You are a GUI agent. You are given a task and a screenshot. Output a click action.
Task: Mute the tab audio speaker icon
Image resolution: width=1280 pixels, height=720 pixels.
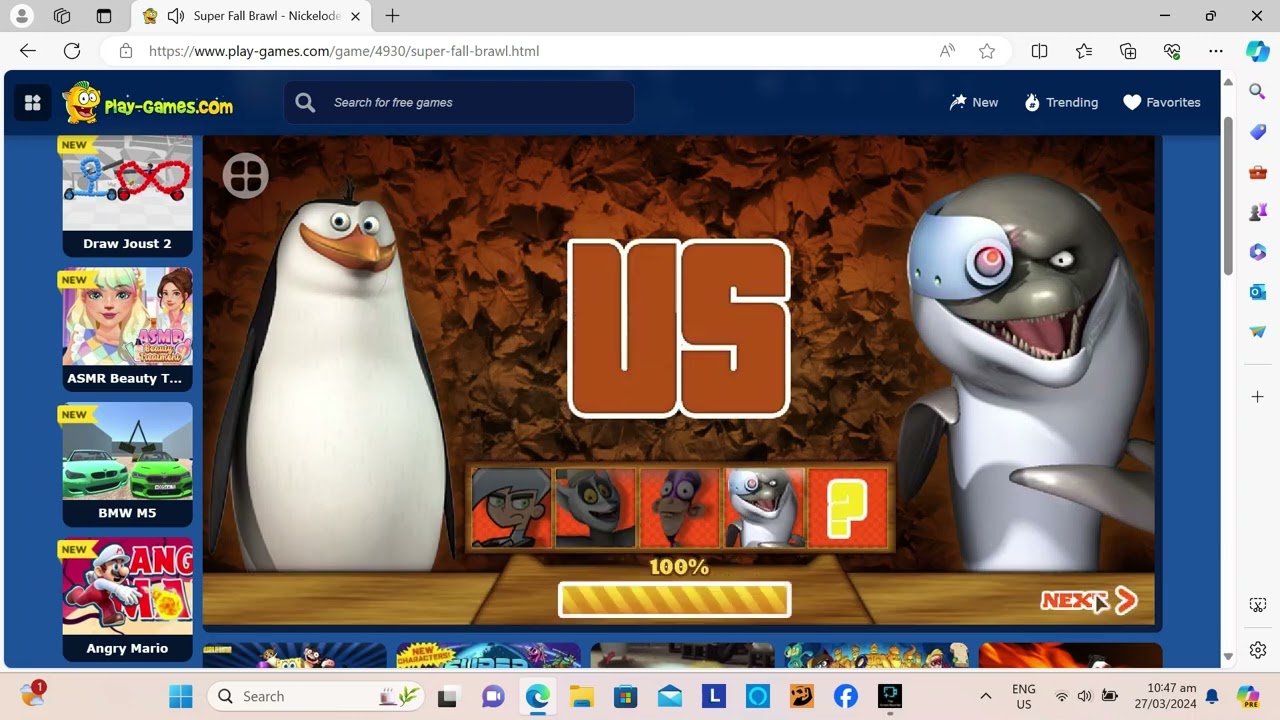pyautogui.click(x=176, y=16)
